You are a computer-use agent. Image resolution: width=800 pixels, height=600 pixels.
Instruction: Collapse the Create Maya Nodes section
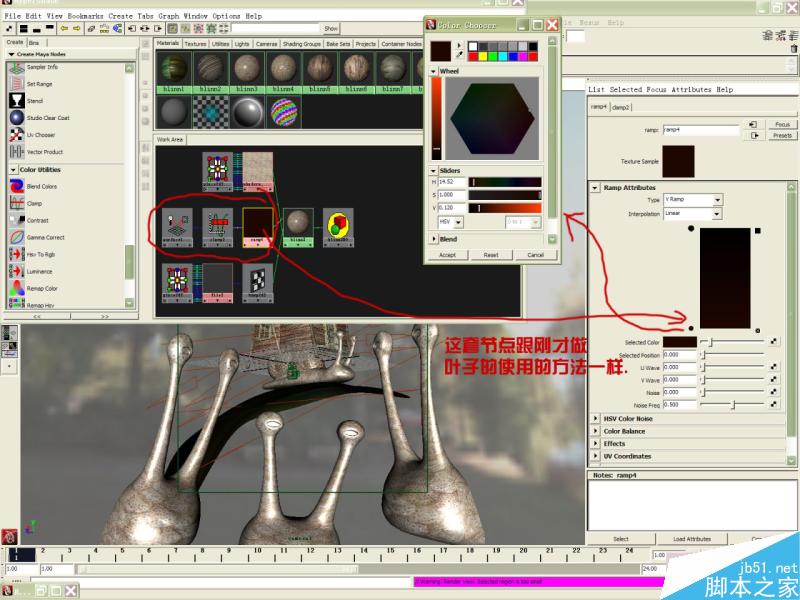tap(11, 54)
